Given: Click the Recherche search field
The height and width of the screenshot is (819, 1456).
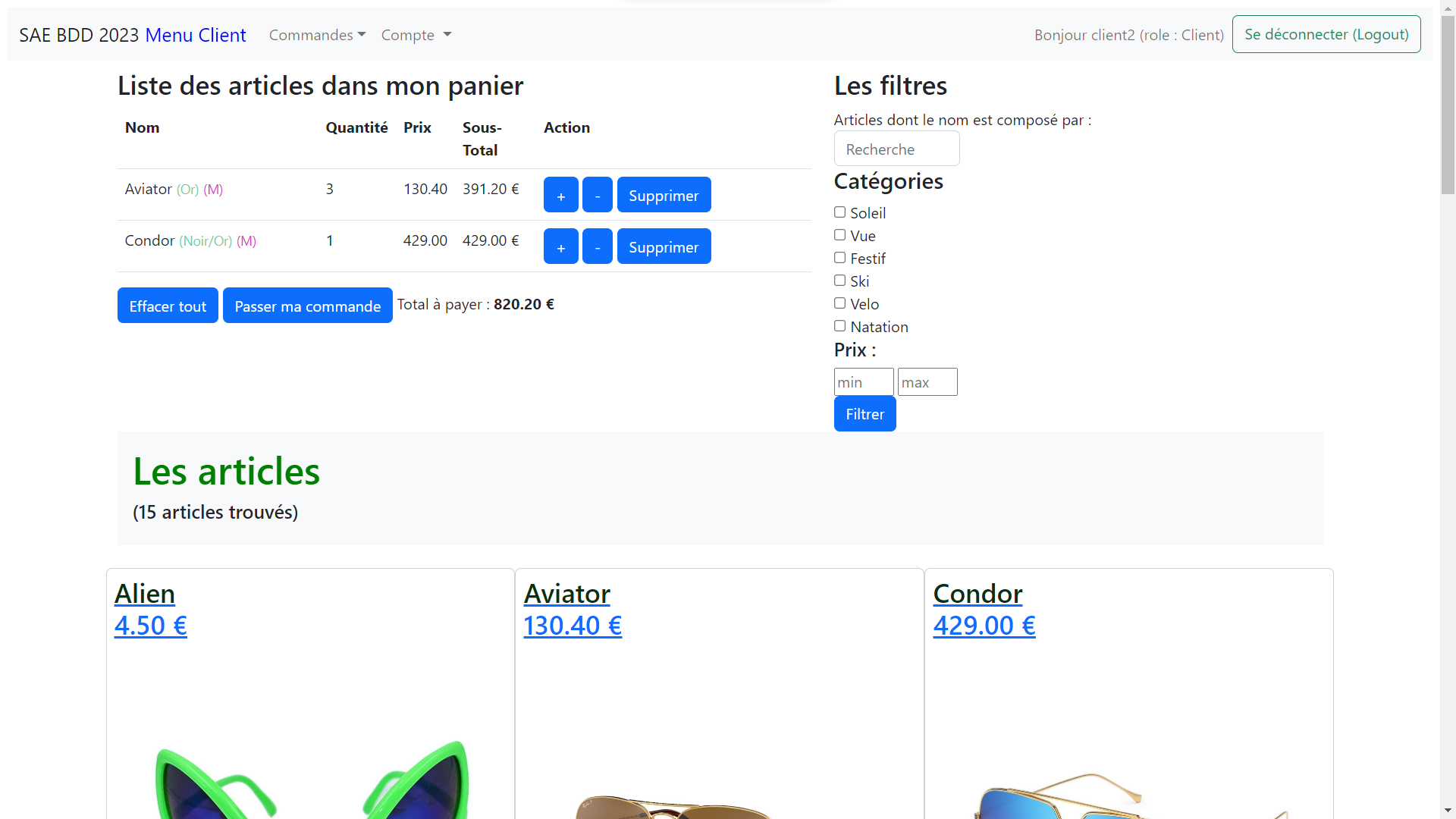Looking at the screenshot, I should click(x=896, y=149).
